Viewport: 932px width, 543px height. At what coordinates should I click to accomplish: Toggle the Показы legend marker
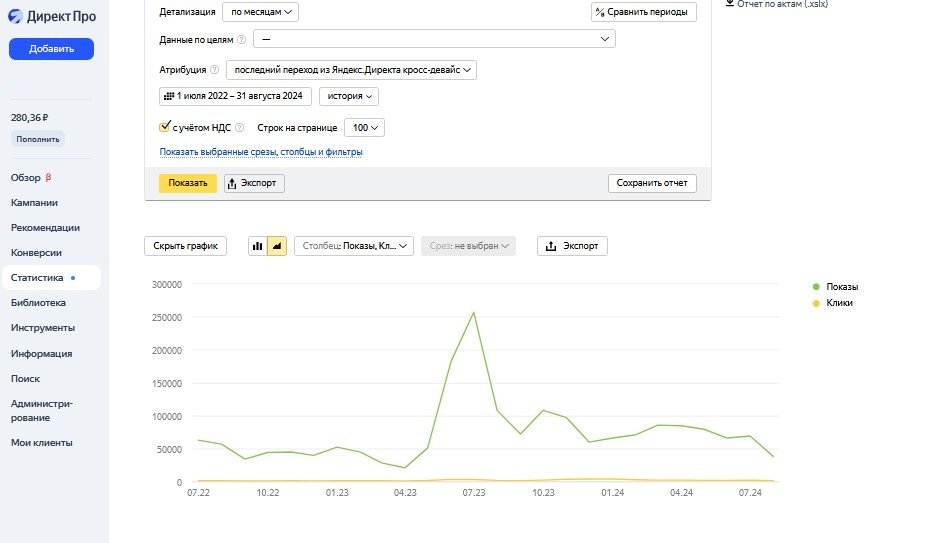click(816, 287)
